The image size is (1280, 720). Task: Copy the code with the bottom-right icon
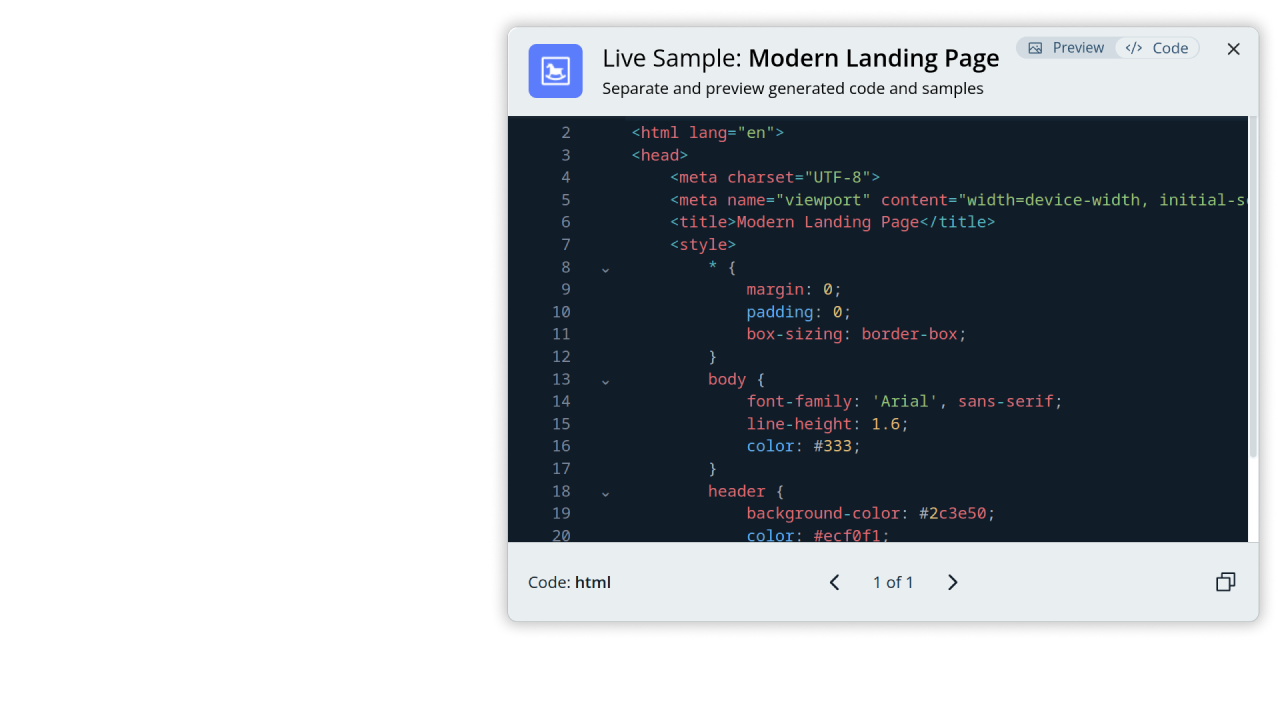1225,582
